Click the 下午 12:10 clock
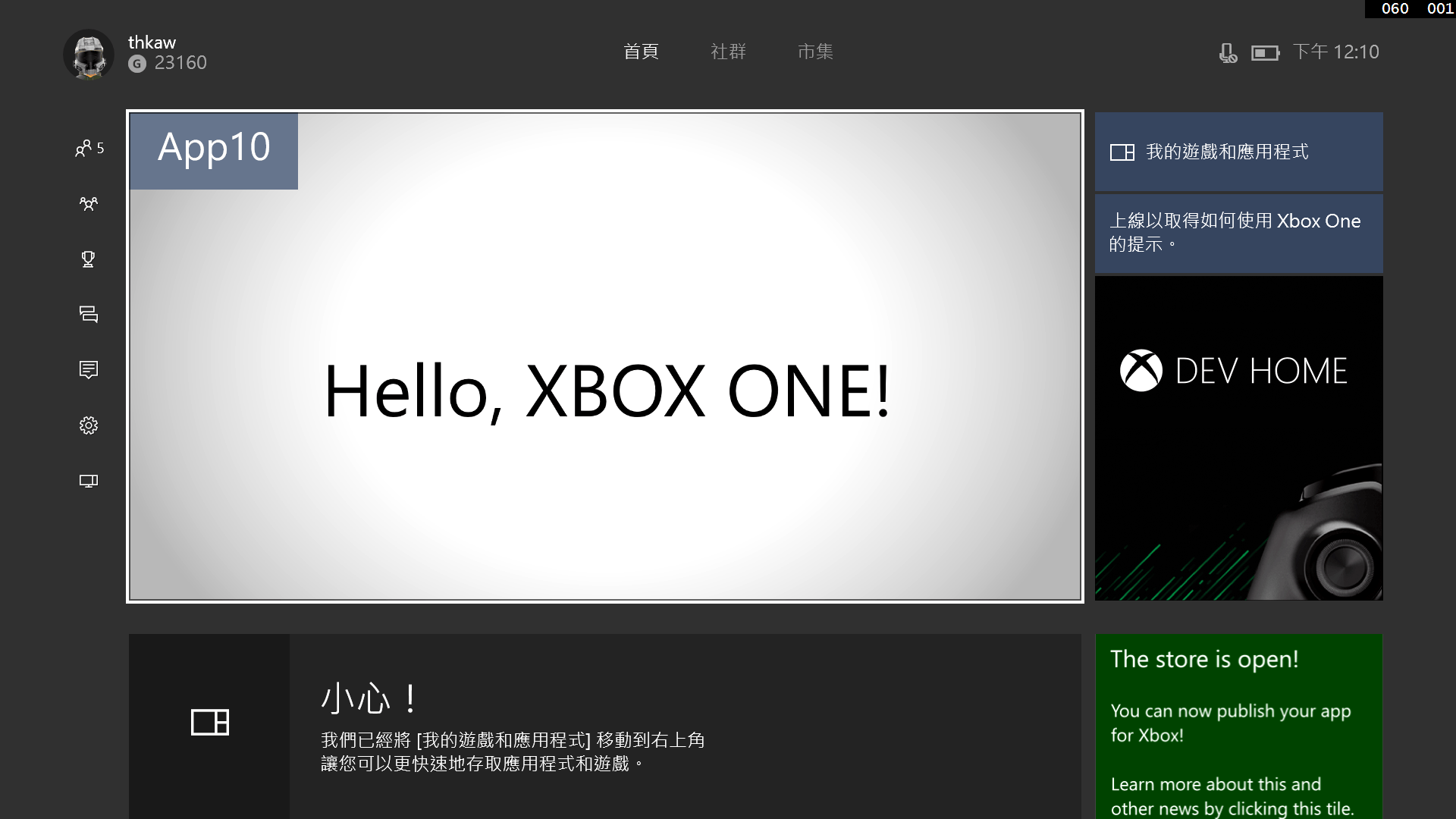This screenshot has width=1456, height=819. [1336, 52]
